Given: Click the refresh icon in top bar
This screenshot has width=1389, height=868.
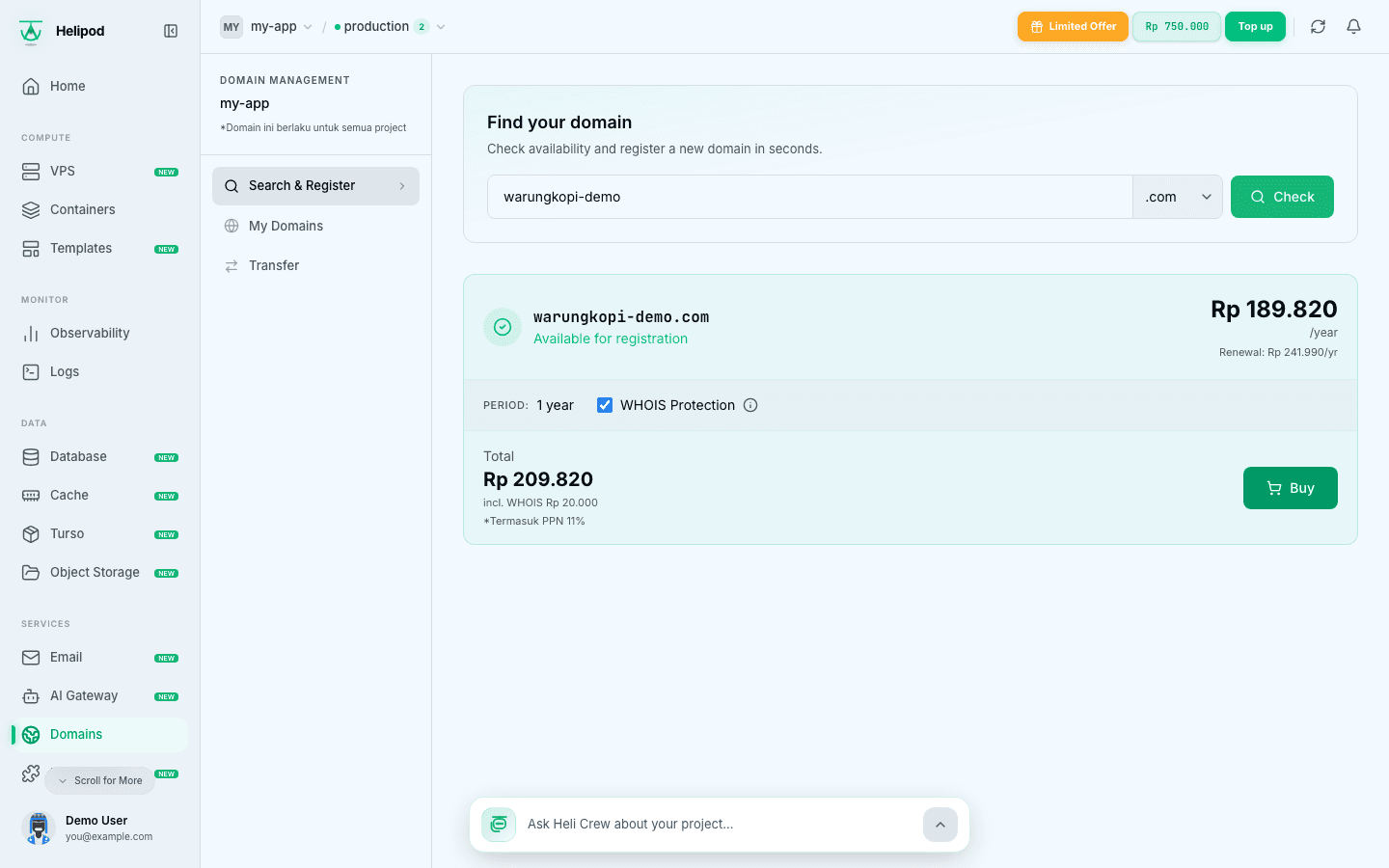Looking at the screenshot, I should click(1318, 27).
